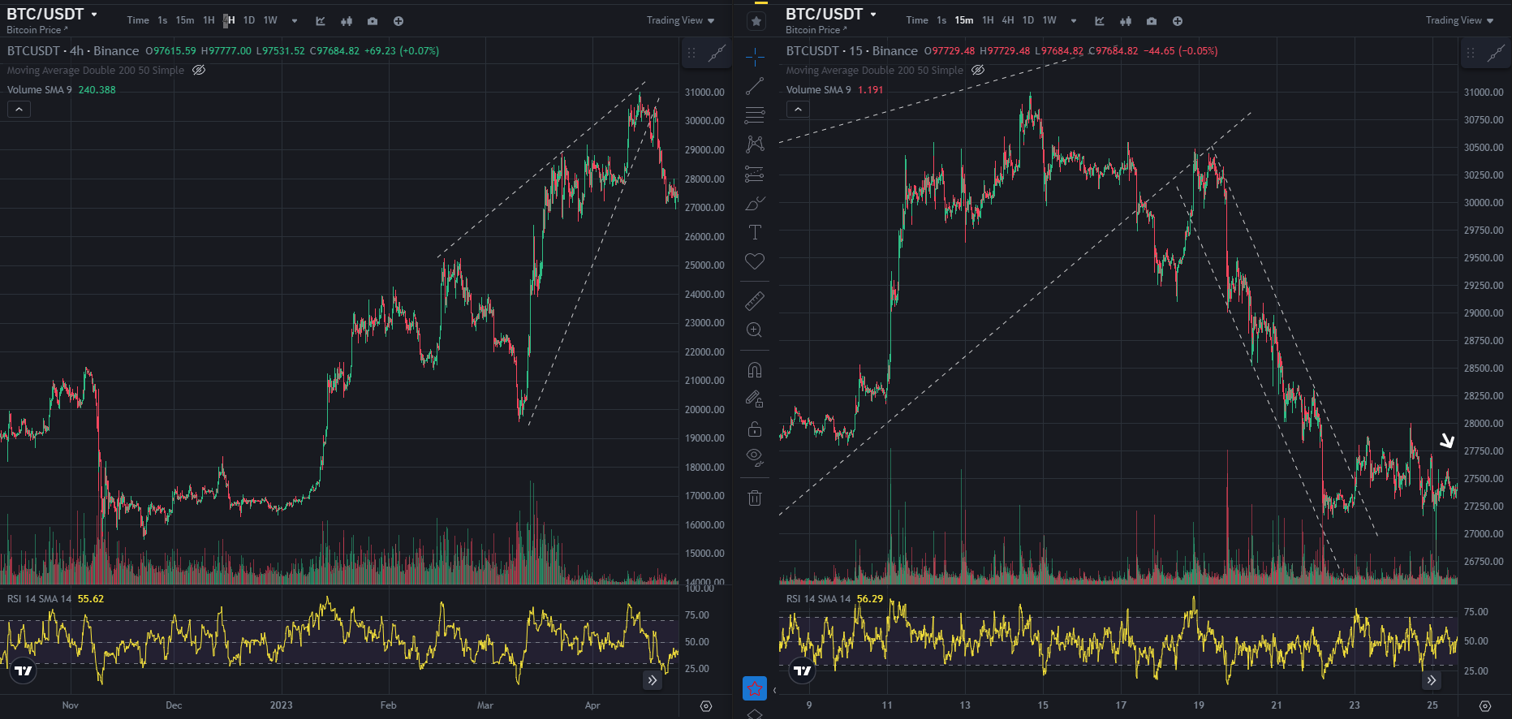Select the XABCD pattern tool
The image size is (1513, 719).
pyautogui.click(x=755, y=144)
